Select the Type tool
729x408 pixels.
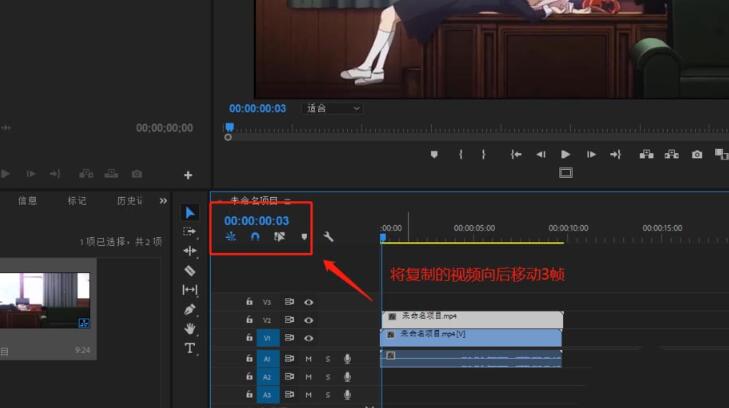pos(190,348)
